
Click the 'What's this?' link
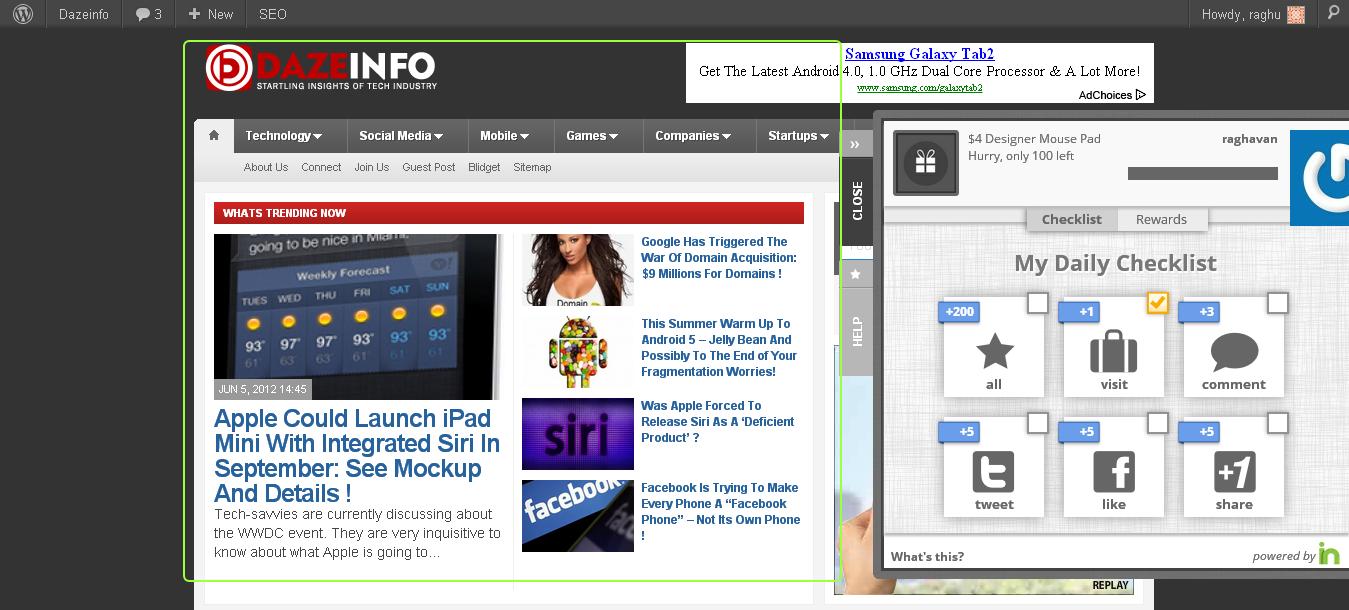click(927, 557)
